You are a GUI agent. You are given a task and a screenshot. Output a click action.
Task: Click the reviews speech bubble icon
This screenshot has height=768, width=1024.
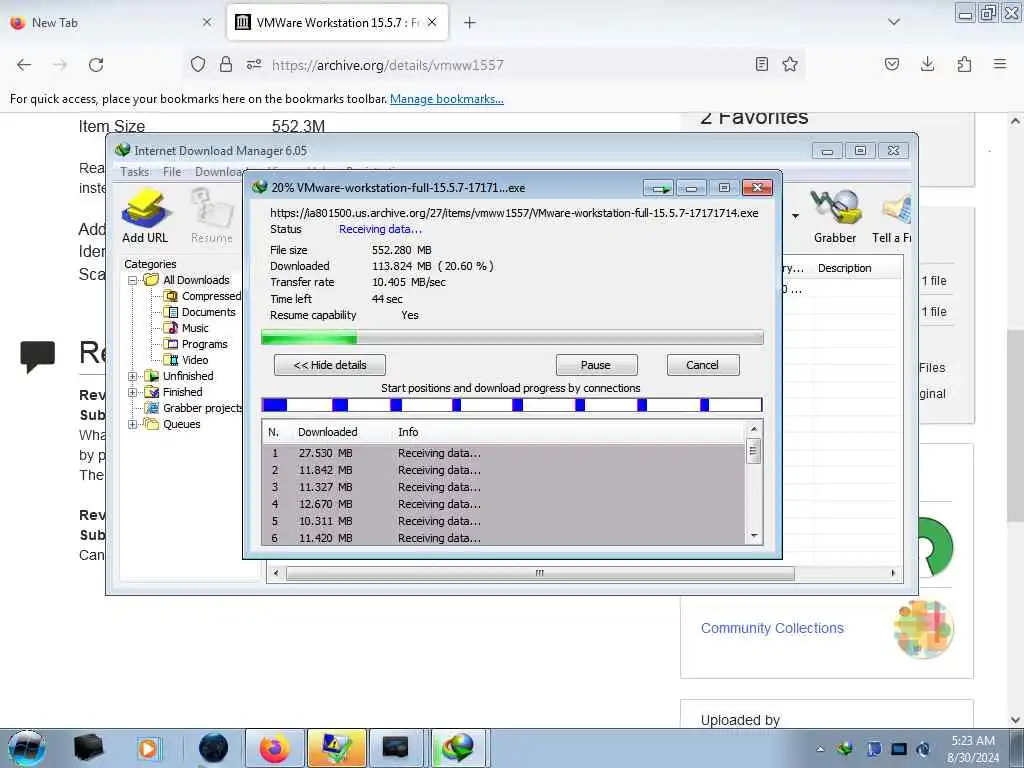pos(37,357)
